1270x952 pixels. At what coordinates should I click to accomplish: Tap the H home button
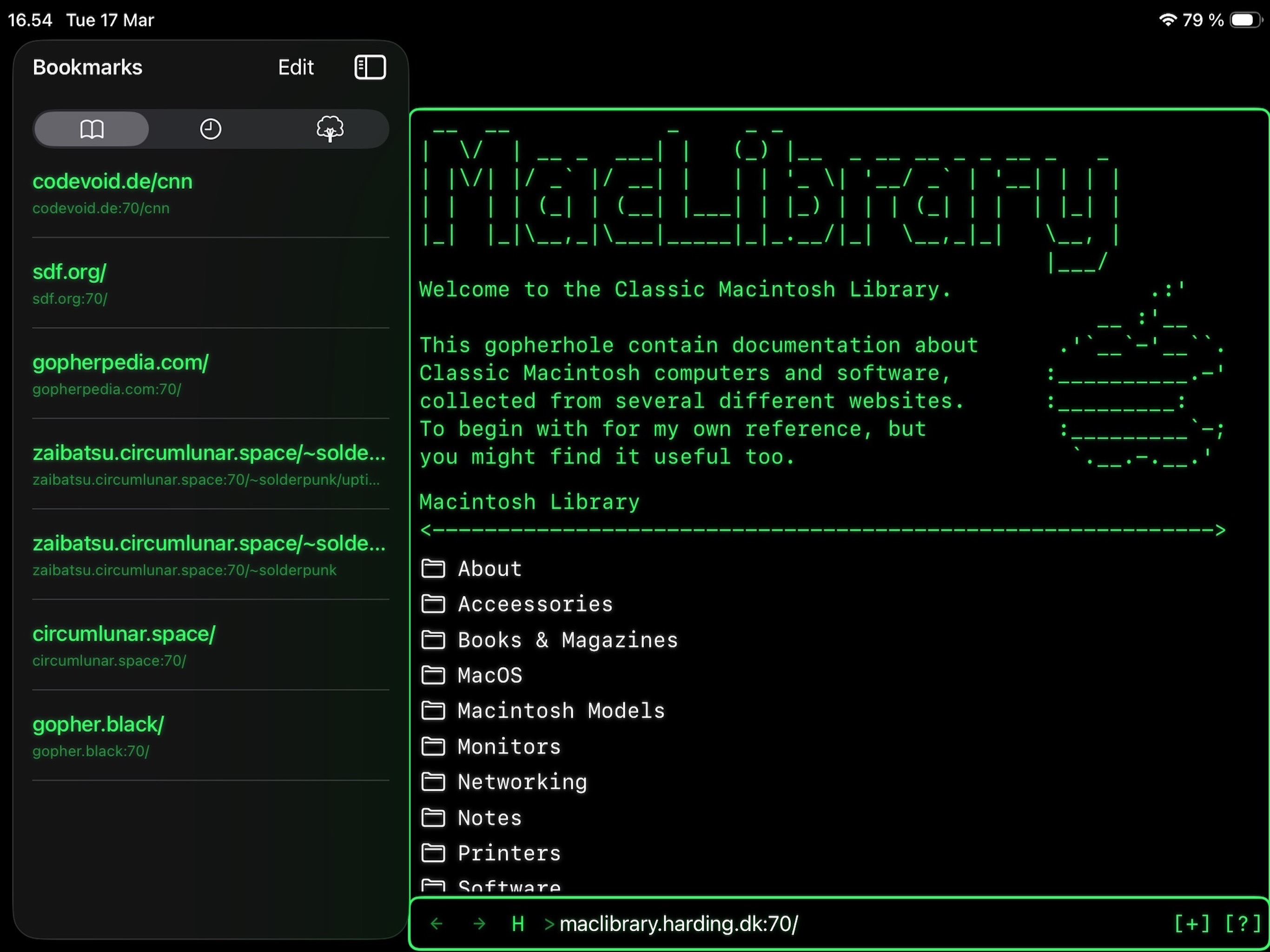[x=517, y=924]
